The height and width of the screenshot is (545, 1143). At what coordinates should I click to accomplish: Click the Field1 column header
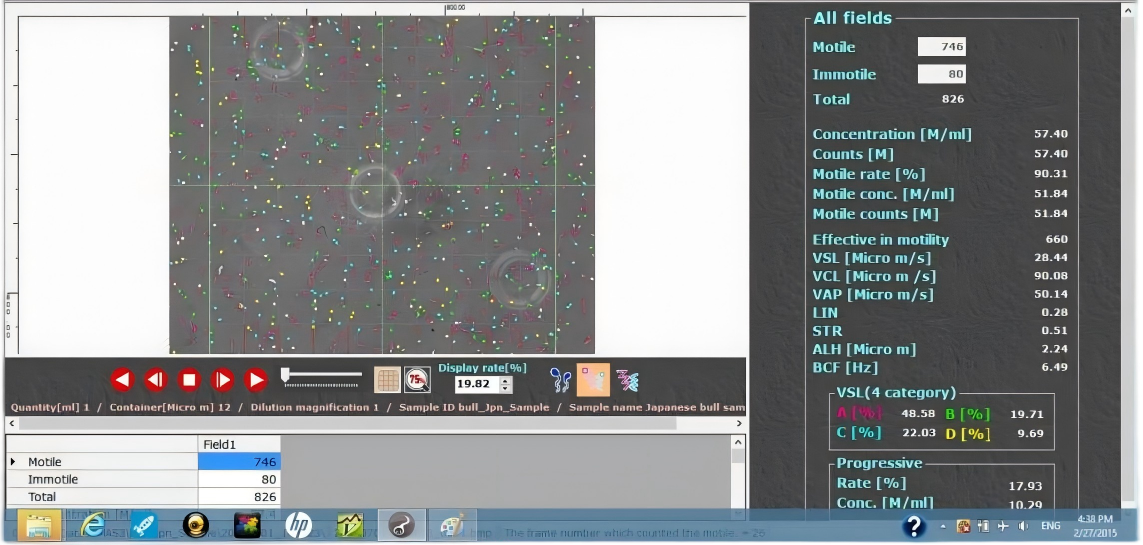[239, 444]
